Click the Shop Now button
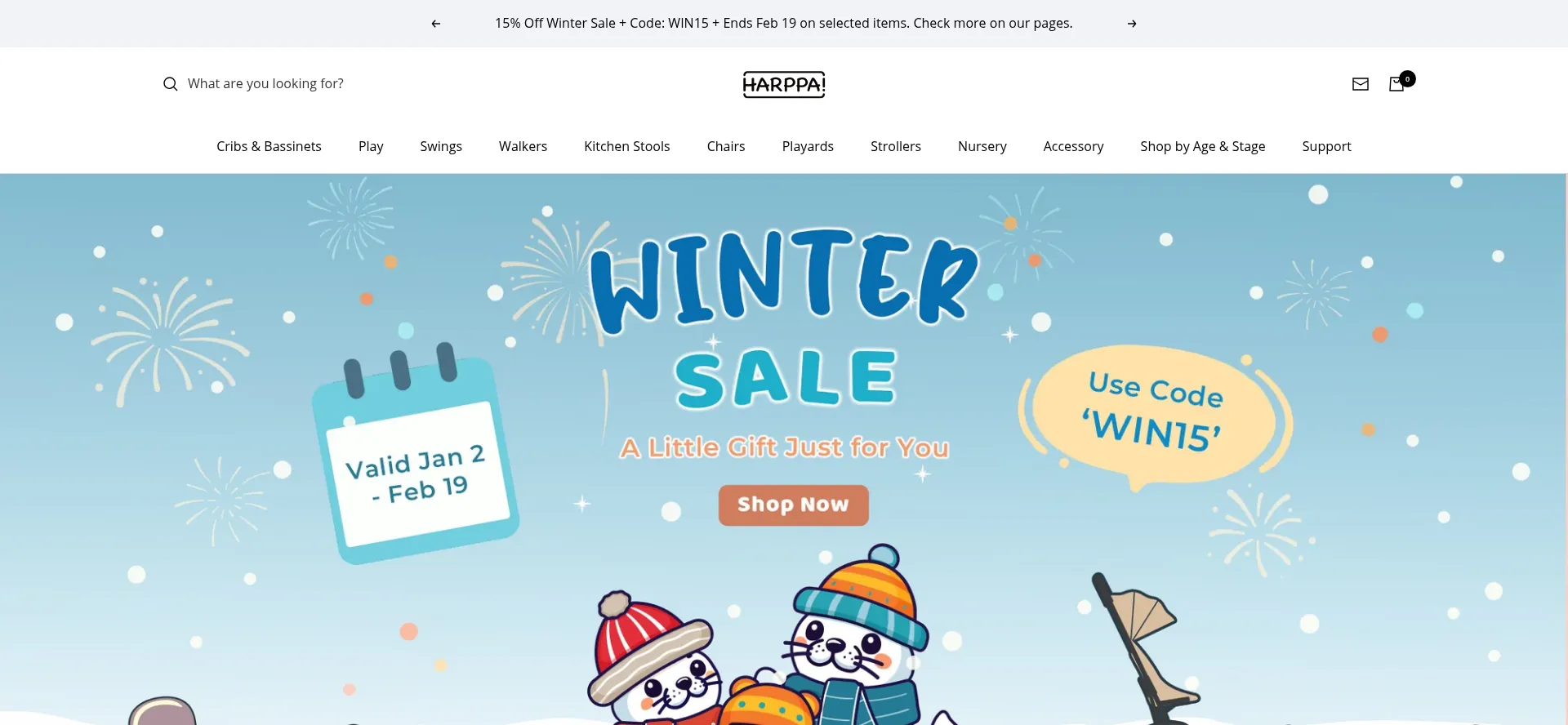 (793, 505)
